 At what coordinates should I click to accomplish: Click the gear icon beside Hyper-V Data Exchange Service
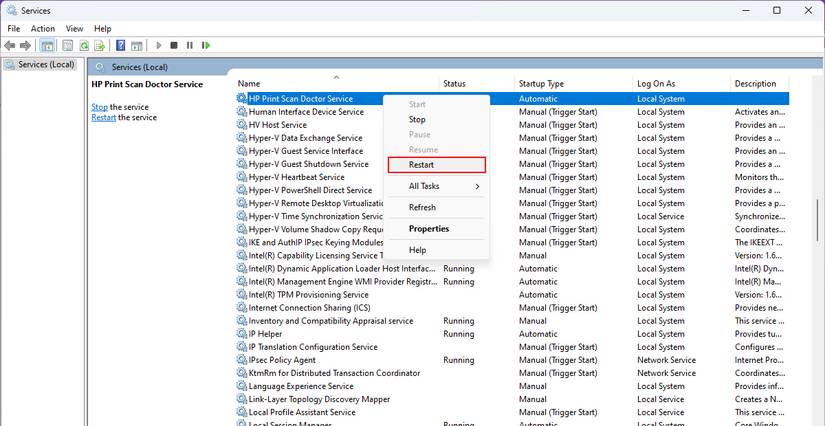(x=242, y=138)
